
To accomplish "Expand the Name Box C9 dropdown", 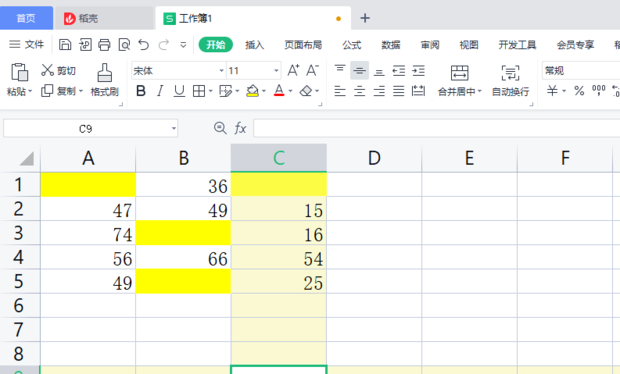I will point(174,128).
